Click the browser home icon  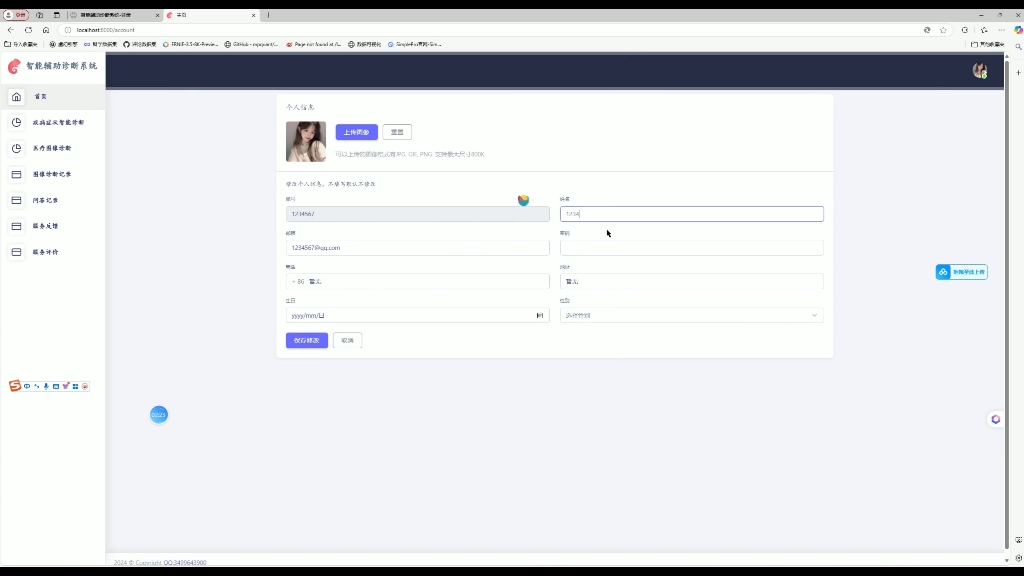coord(46,30)
